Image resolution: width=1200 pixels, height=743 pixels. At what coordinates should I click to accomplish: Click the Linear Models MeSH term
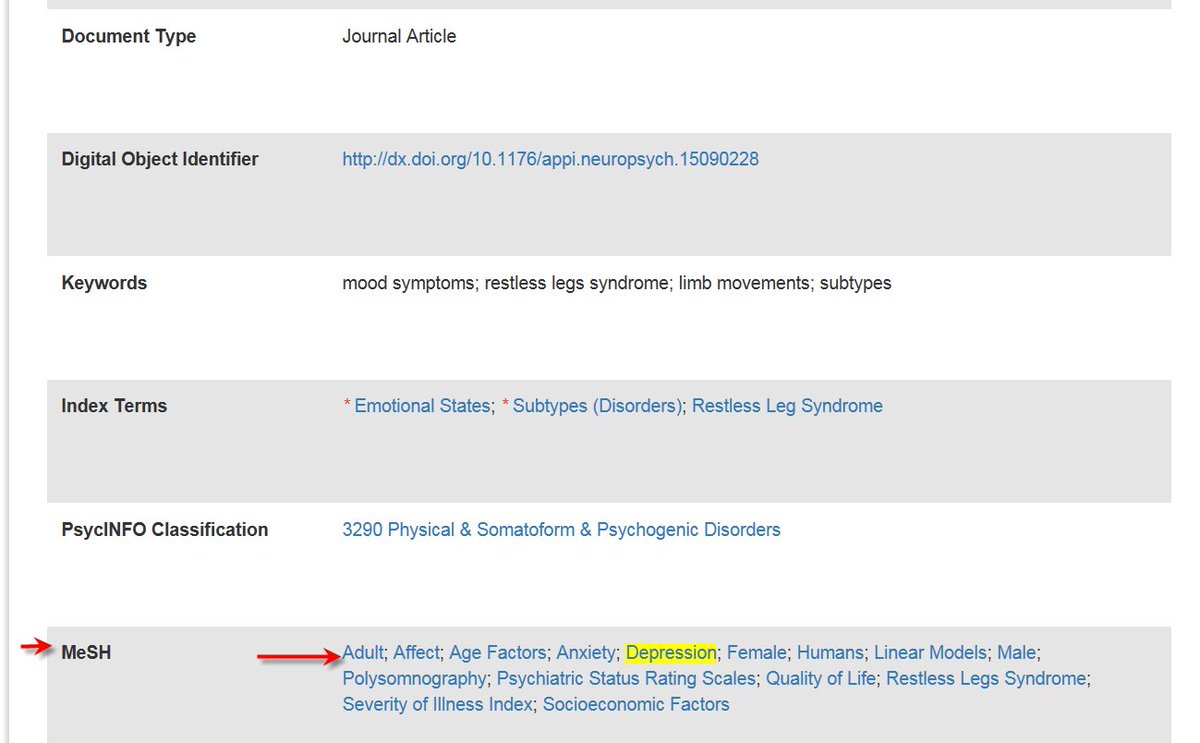[x=929, y=652]
